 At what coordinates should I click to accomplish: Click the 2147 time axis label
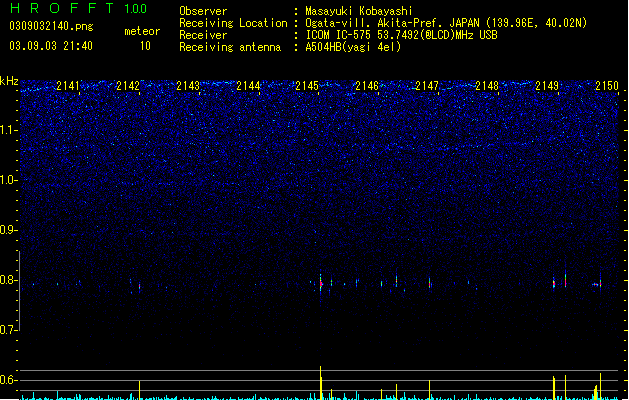click(x=427, y=86)
